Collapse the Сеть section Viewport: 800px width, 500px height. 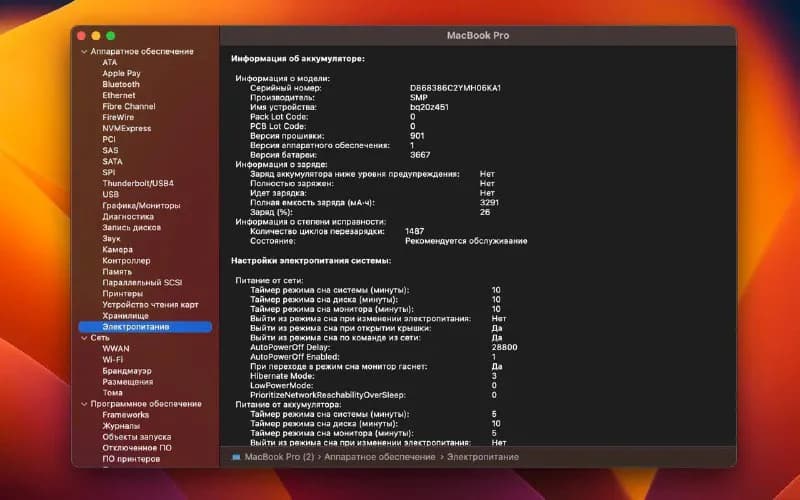coord(84,338)
